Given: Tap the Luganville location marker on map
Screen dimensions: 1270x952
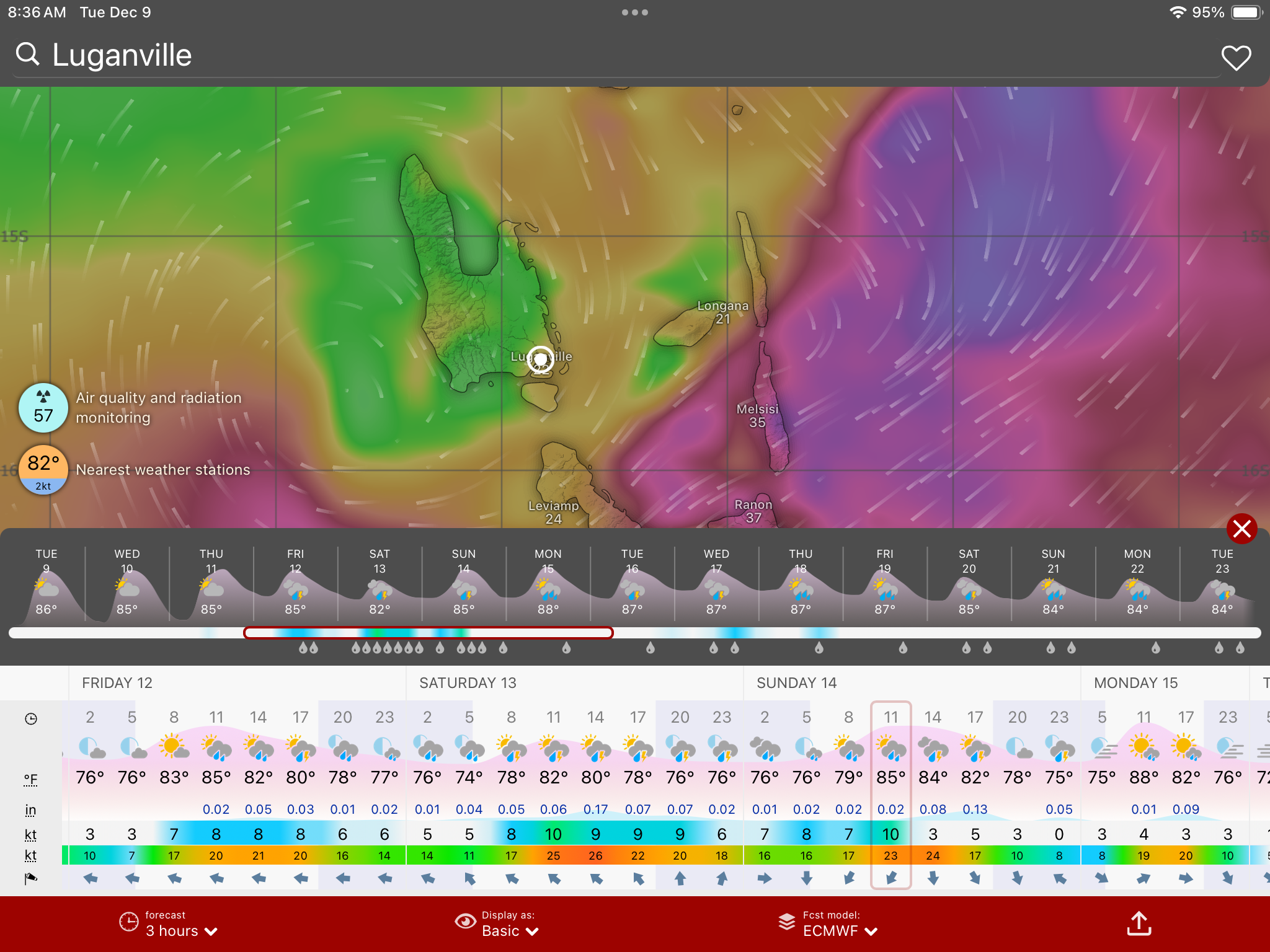Looking at the screenshot, I should click(541, 359).
